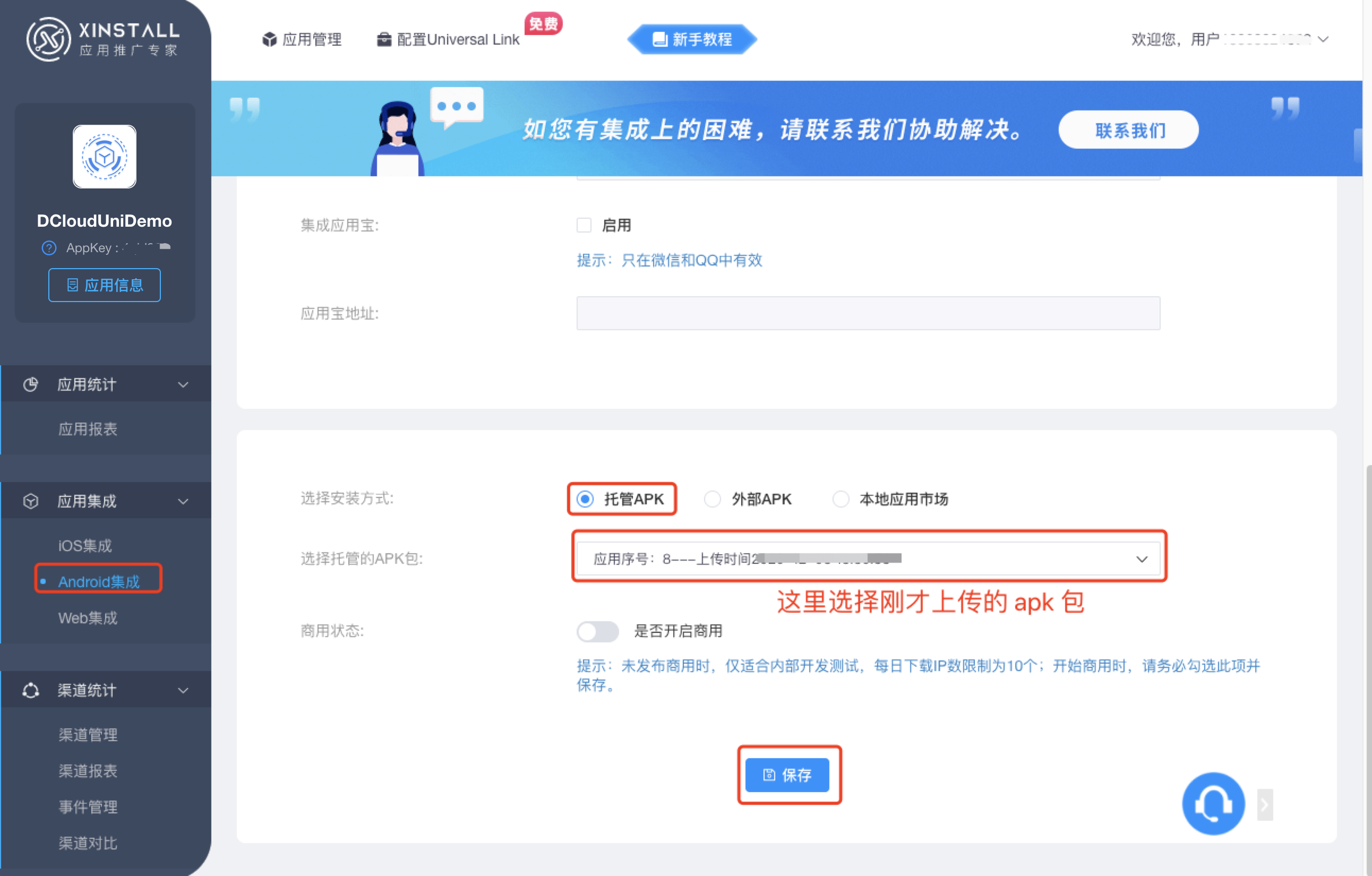Click the small arrow next to headset button
This screenshot has width=1372, height=876.
[x=1264, y=805]
